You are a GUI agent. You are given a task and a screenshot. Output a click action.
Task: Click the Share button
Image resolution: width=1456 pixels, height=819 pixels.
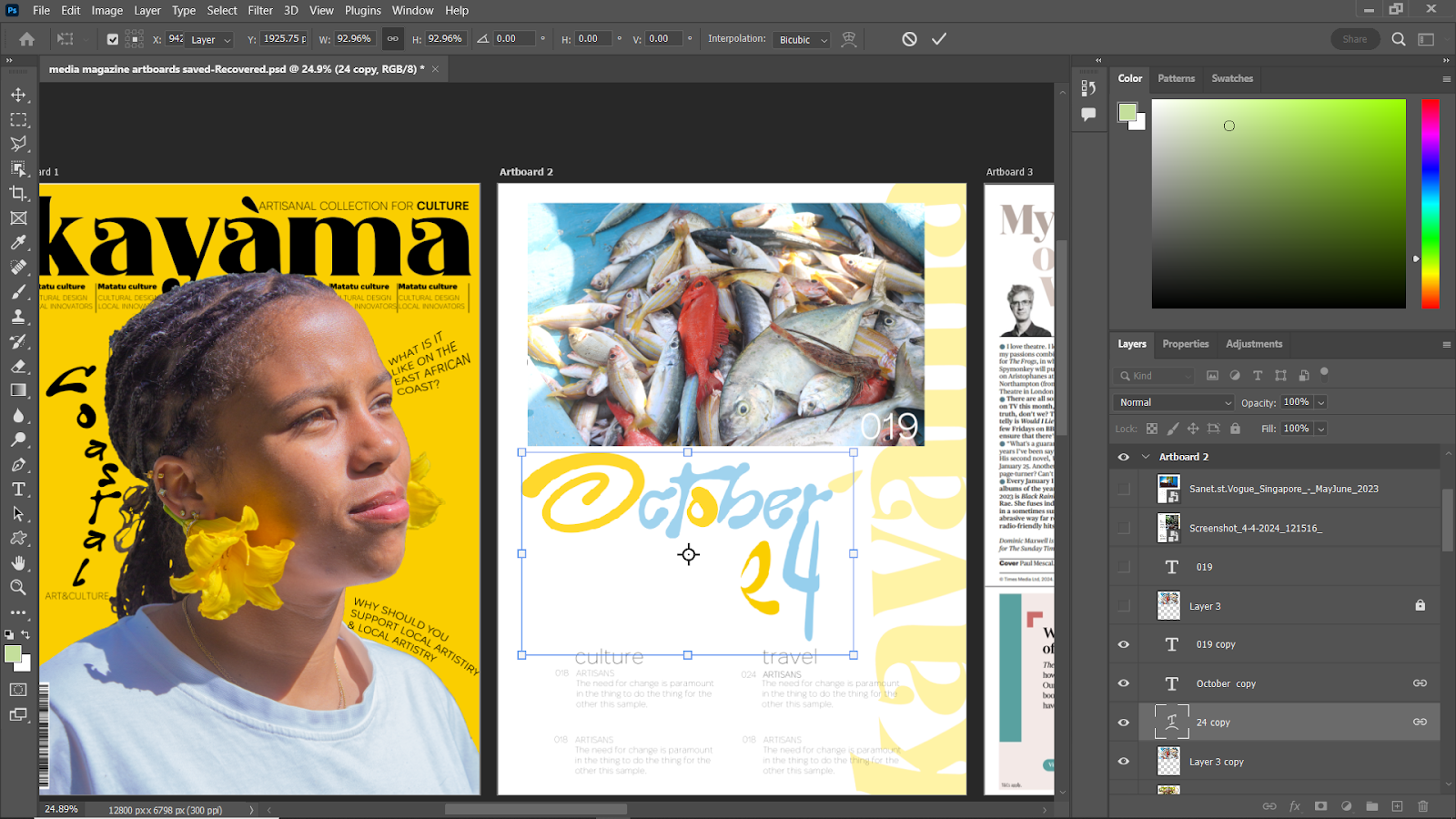1355,39
